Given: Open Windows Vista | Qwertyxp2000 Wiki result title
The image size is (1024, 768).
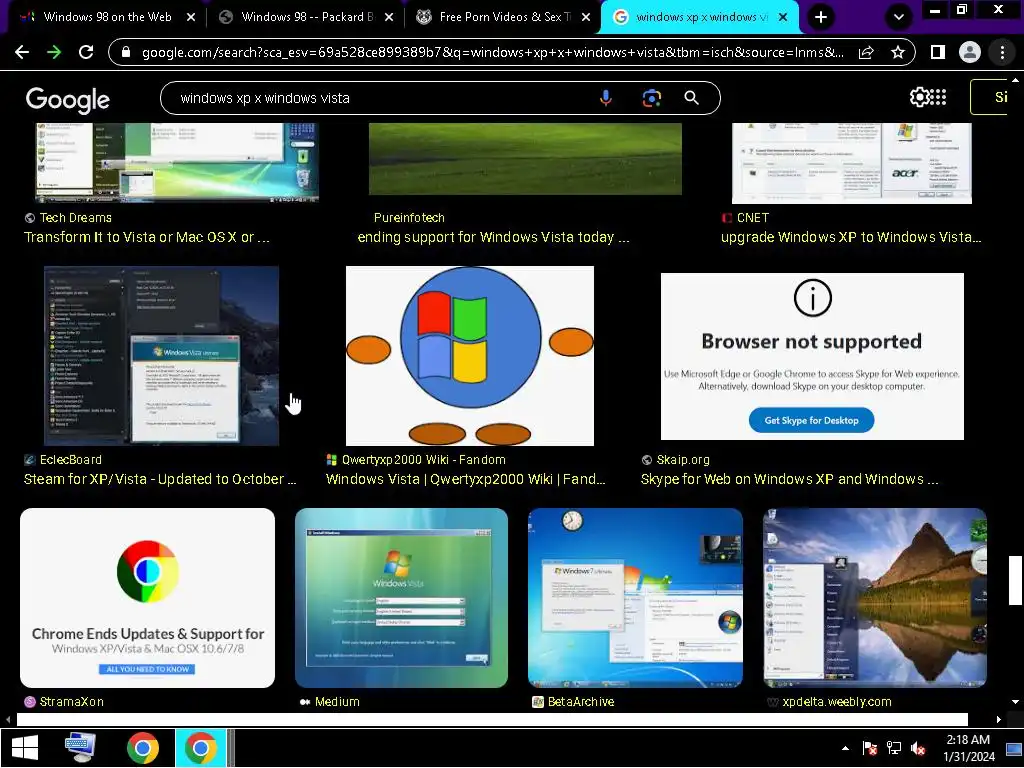Looking at the screenshot, I should click(466, 479).
